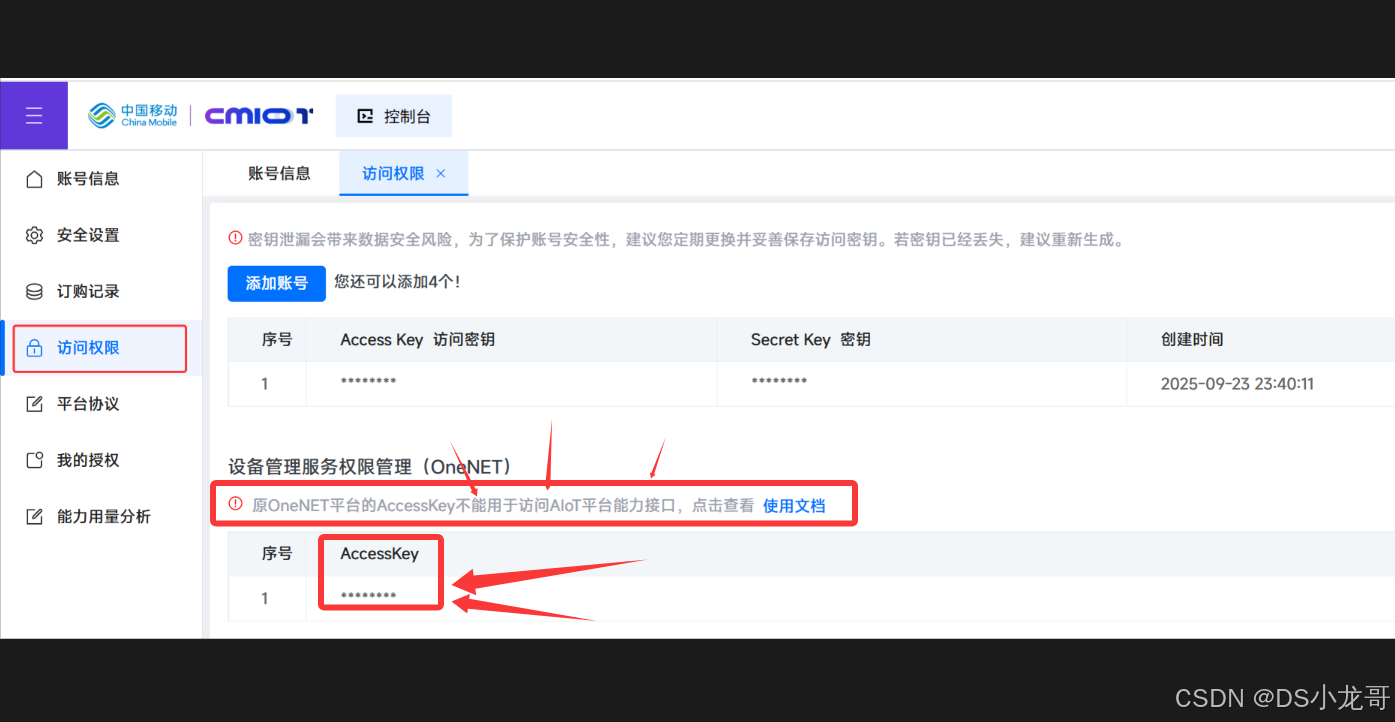Open the 使用文档 link
The image size is (1395, 722).
point(794,506)
